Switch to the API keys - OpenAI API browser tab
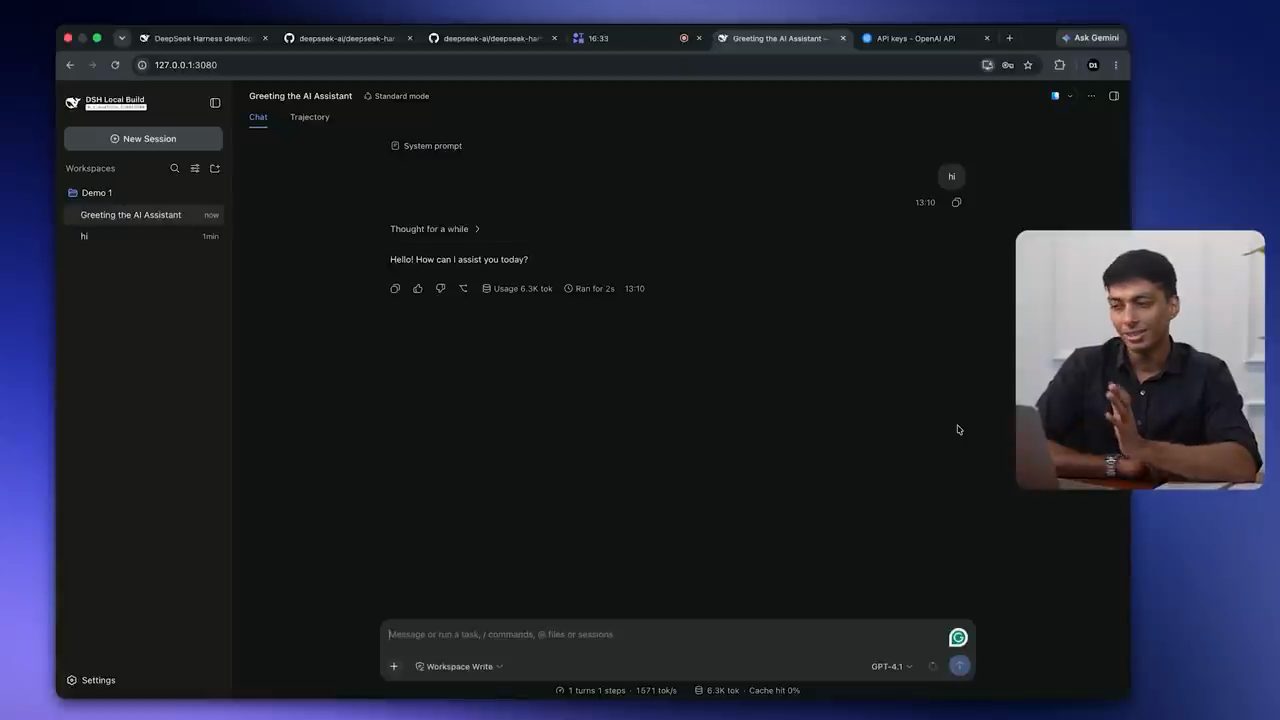The width and height of the screenshot is (1280, 720). click(x=926, y=38)
